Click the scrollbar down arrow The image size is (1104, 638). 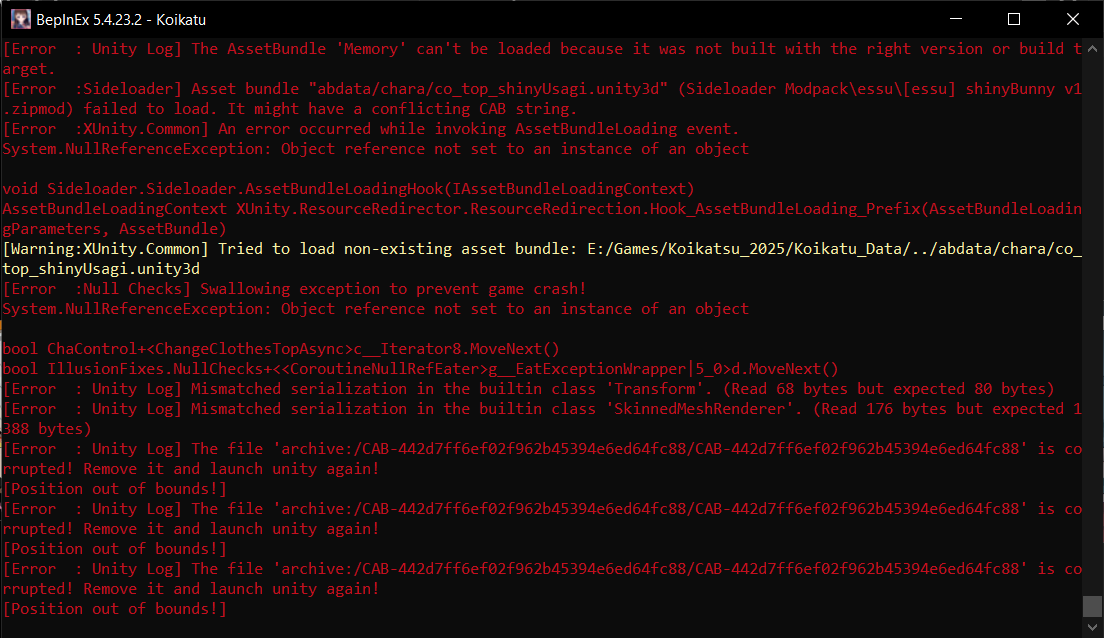[x=1093, y=627]
